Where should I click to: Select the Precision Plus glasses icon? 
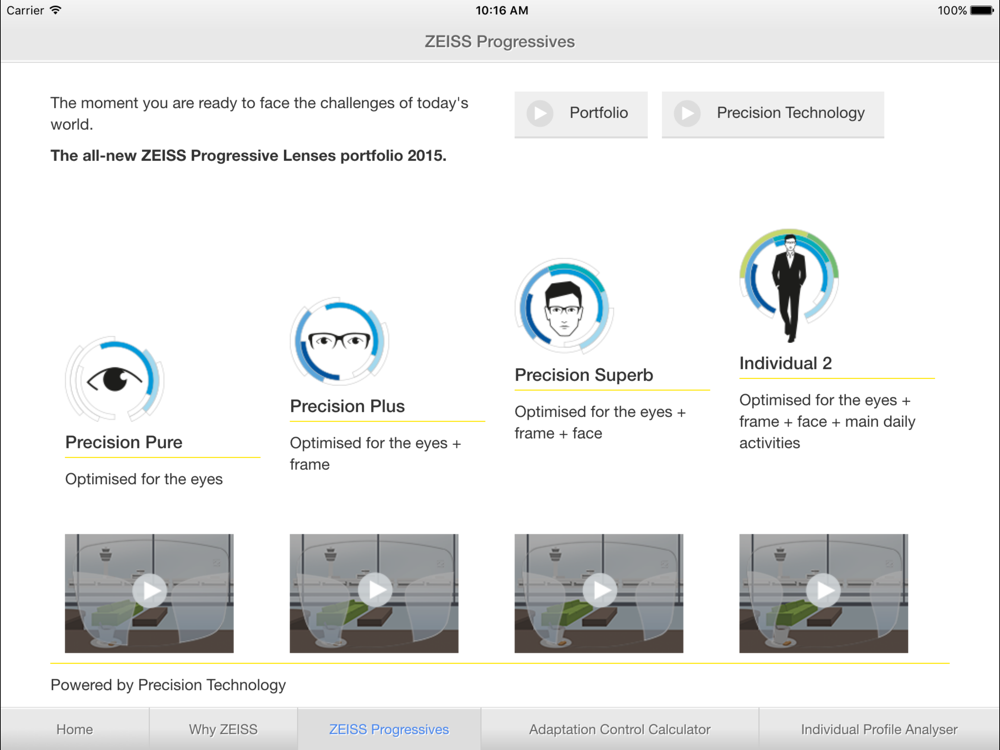[x=339, y=341]
